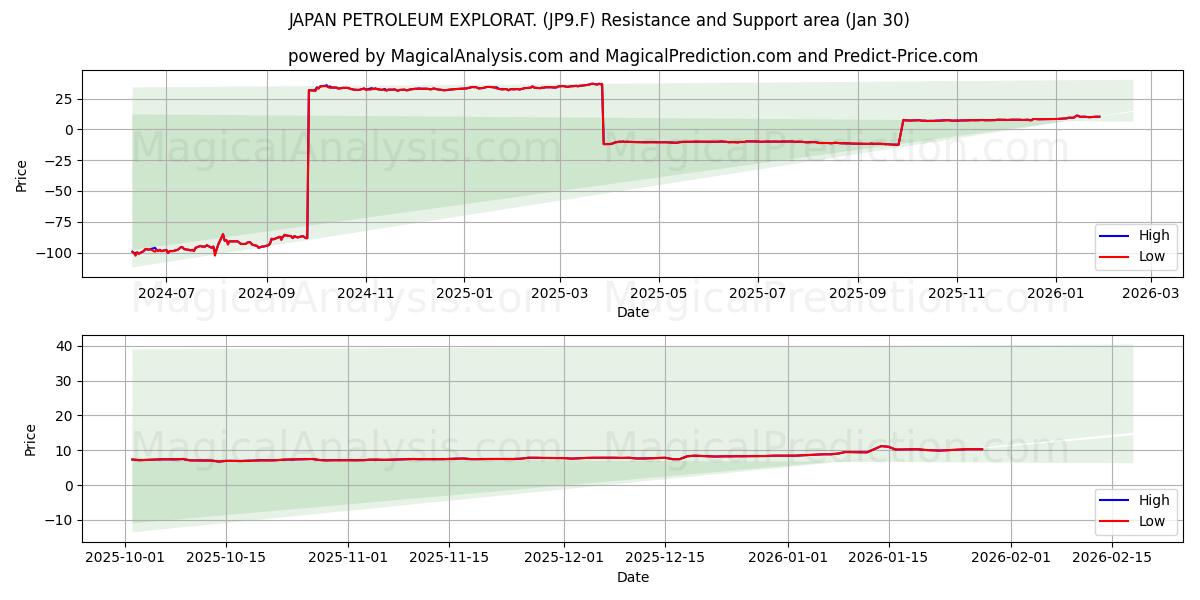Screen dimensions: 1200x600
Task: Click the '20' price tick in bottom chart
Action: pos(66,416)
